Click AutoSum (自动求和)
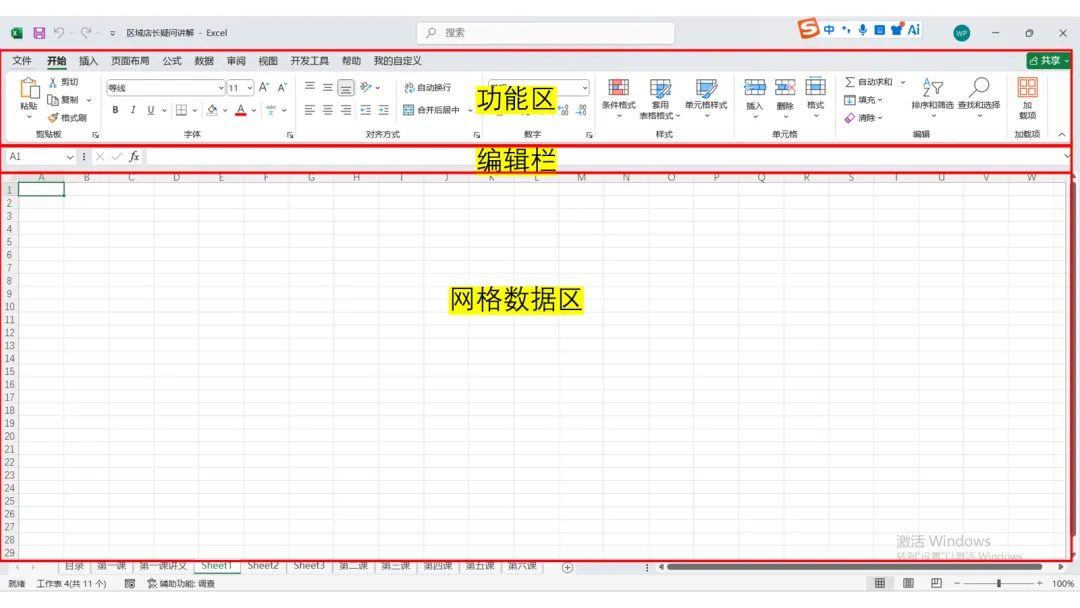The width and height of the screenshot is (1080, 608). (869, 82)
